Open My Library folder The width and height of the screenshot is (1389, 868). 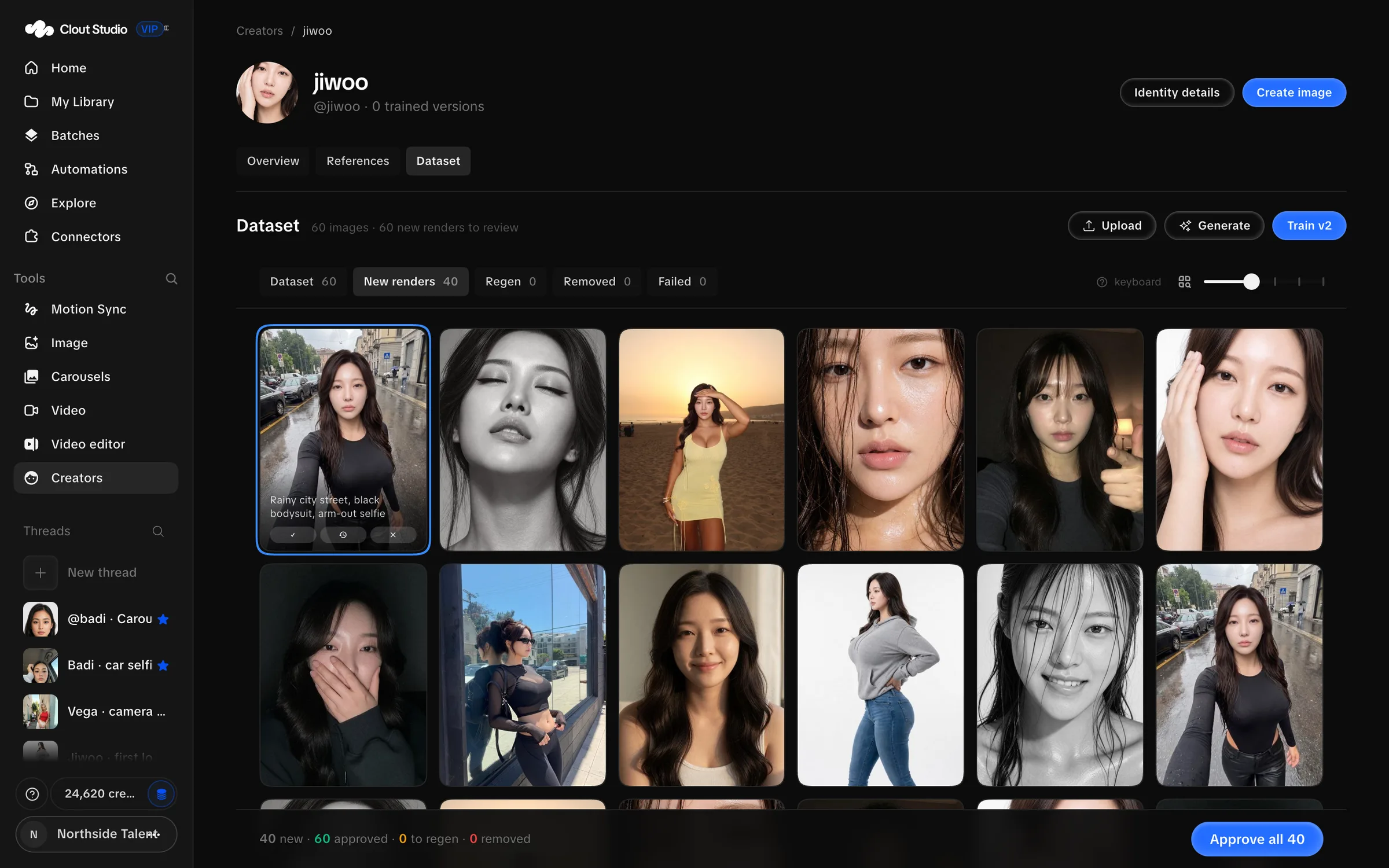pos(95,101)
